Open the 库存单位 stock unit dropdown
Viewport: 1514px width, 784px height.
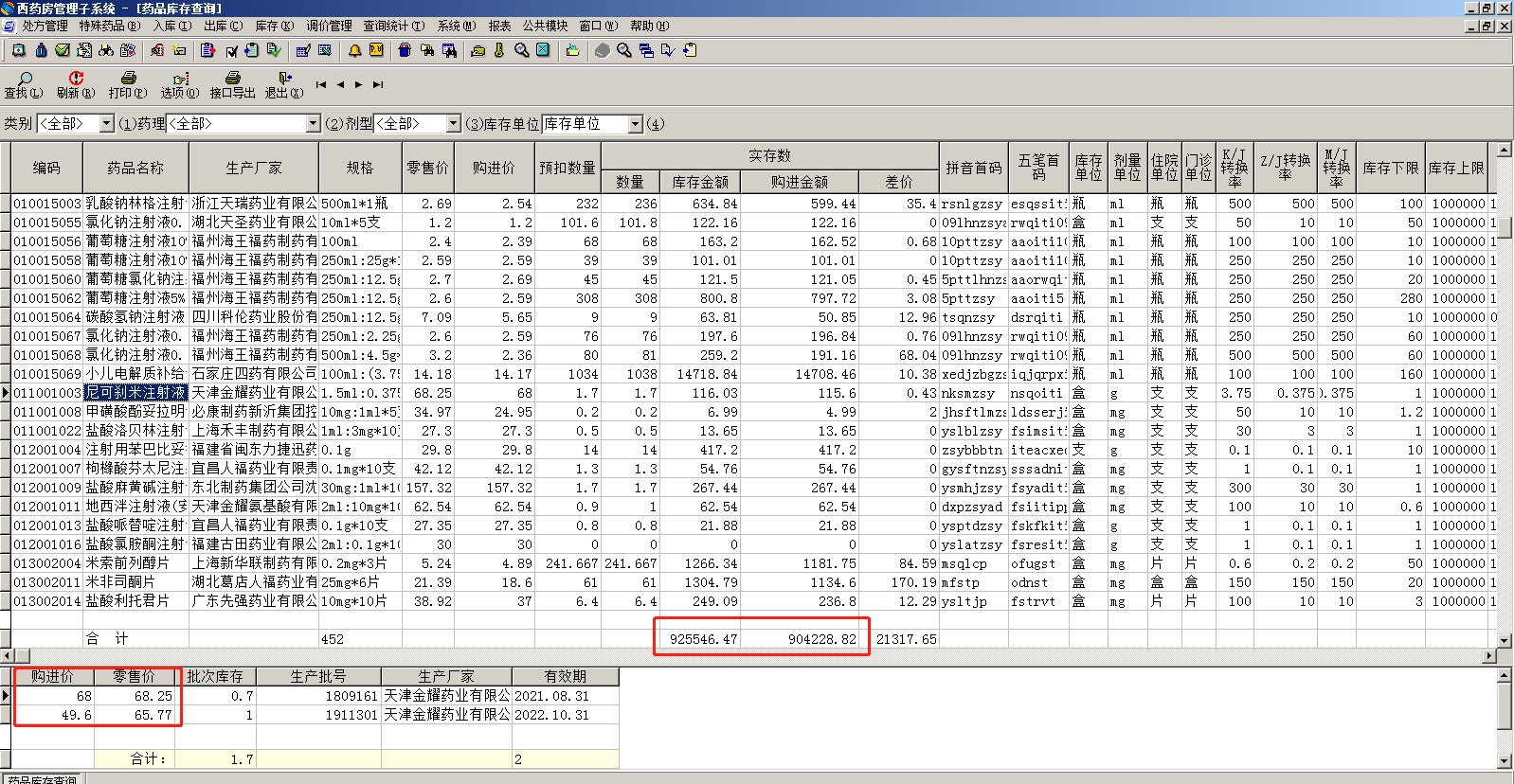[x=636, y=124]
